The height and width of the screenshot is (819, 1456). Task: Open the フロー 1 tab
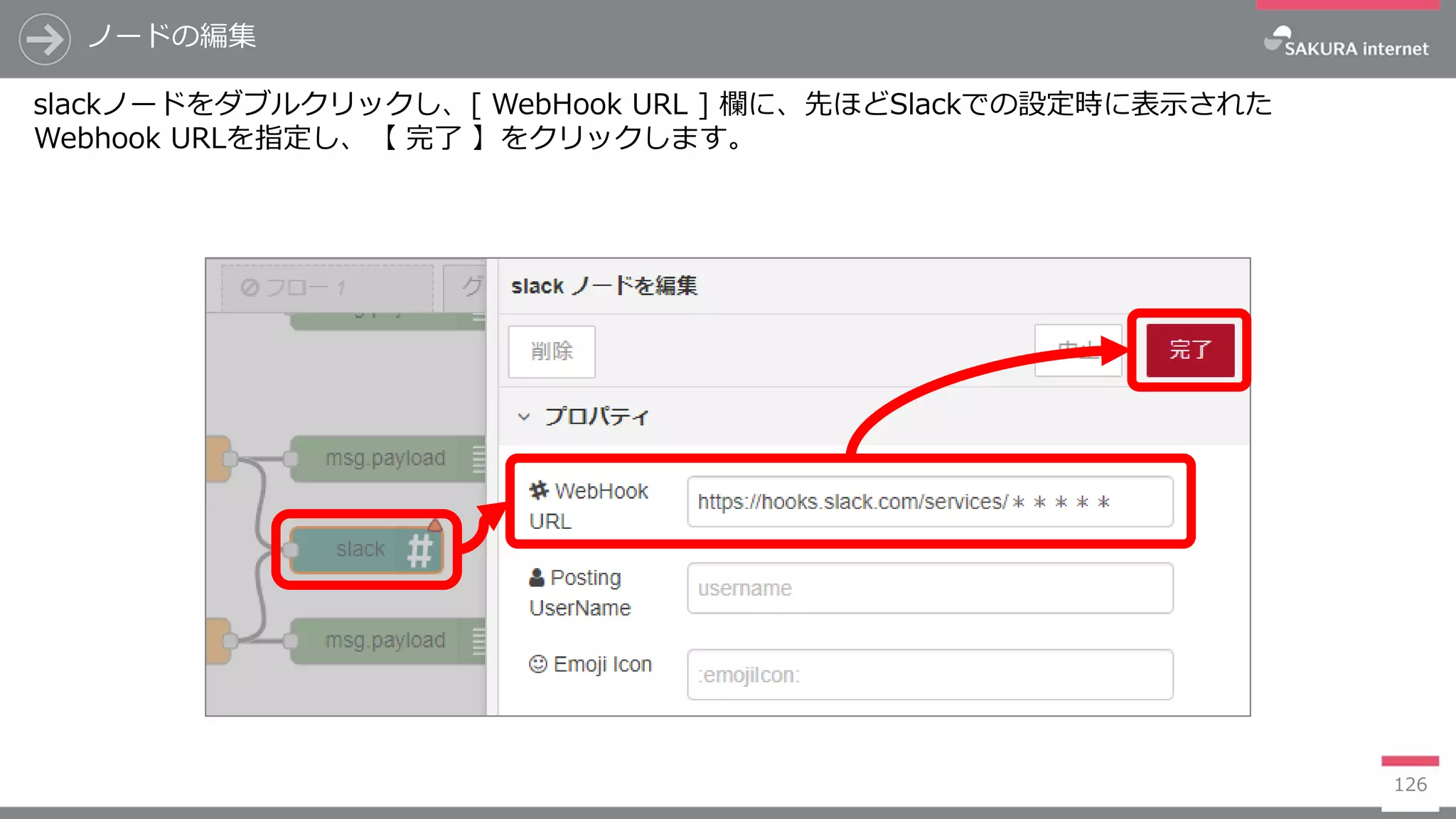coord(327,288)
